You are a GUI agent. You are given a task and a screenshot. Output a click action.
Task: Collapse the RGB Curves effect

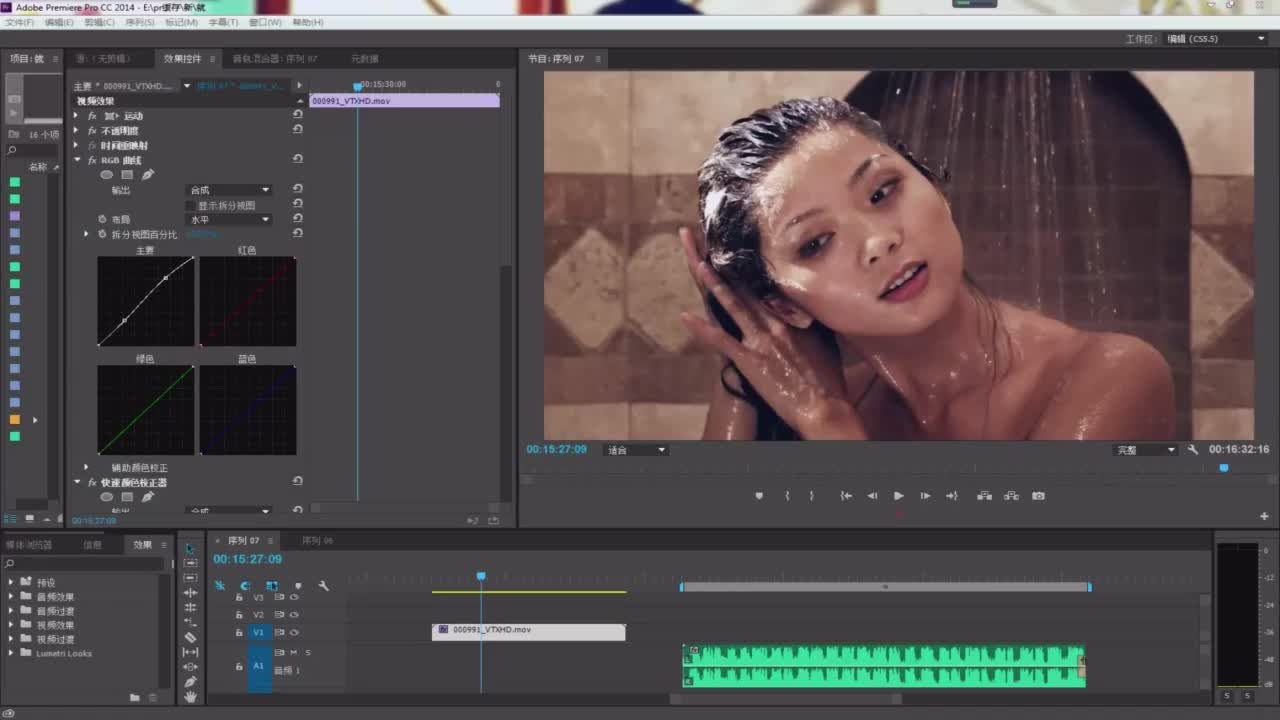click(76, 160)
